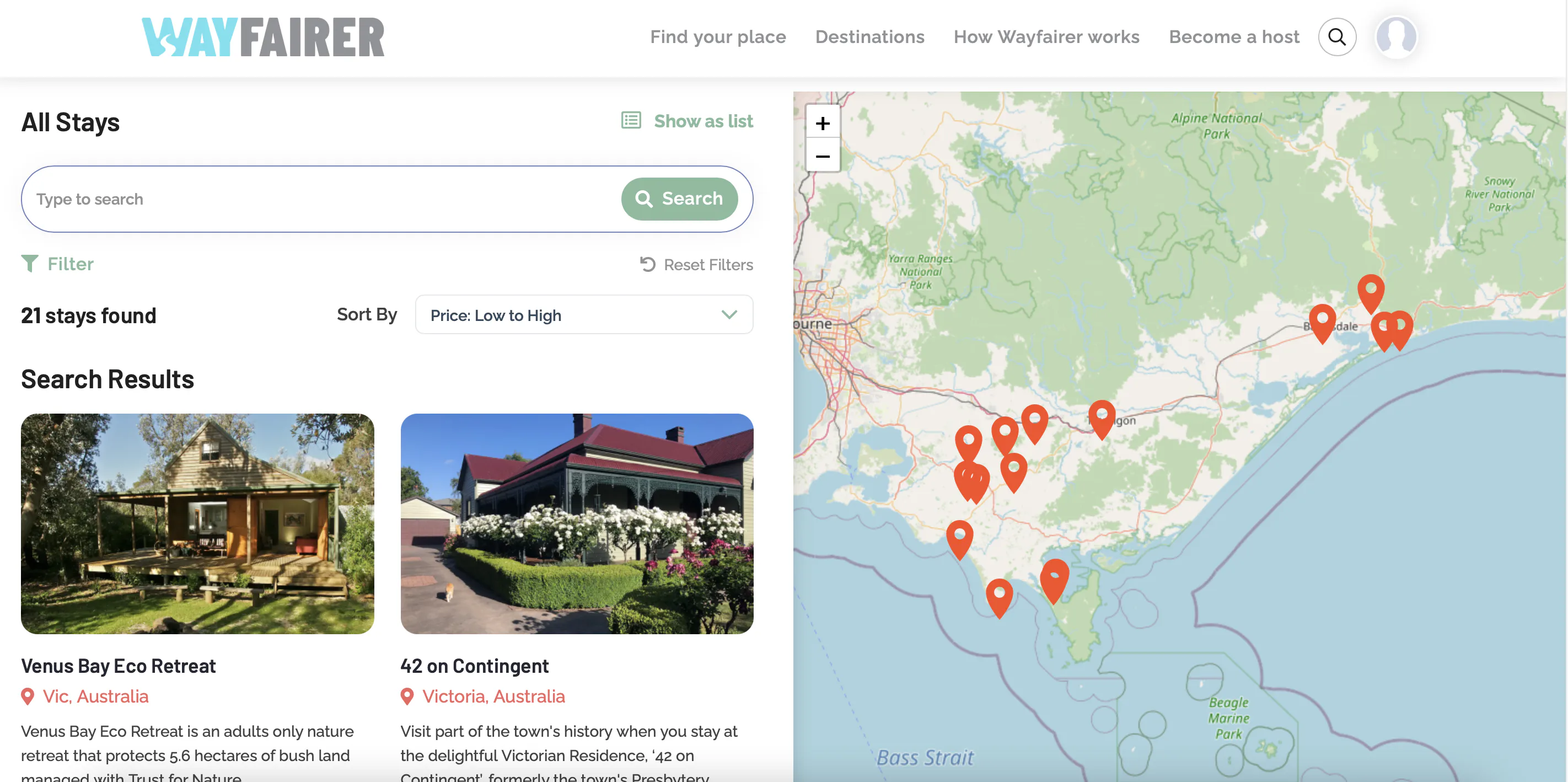Click the list icon beside Show as list
The image size is (1568, 782).
coord(631,120)
